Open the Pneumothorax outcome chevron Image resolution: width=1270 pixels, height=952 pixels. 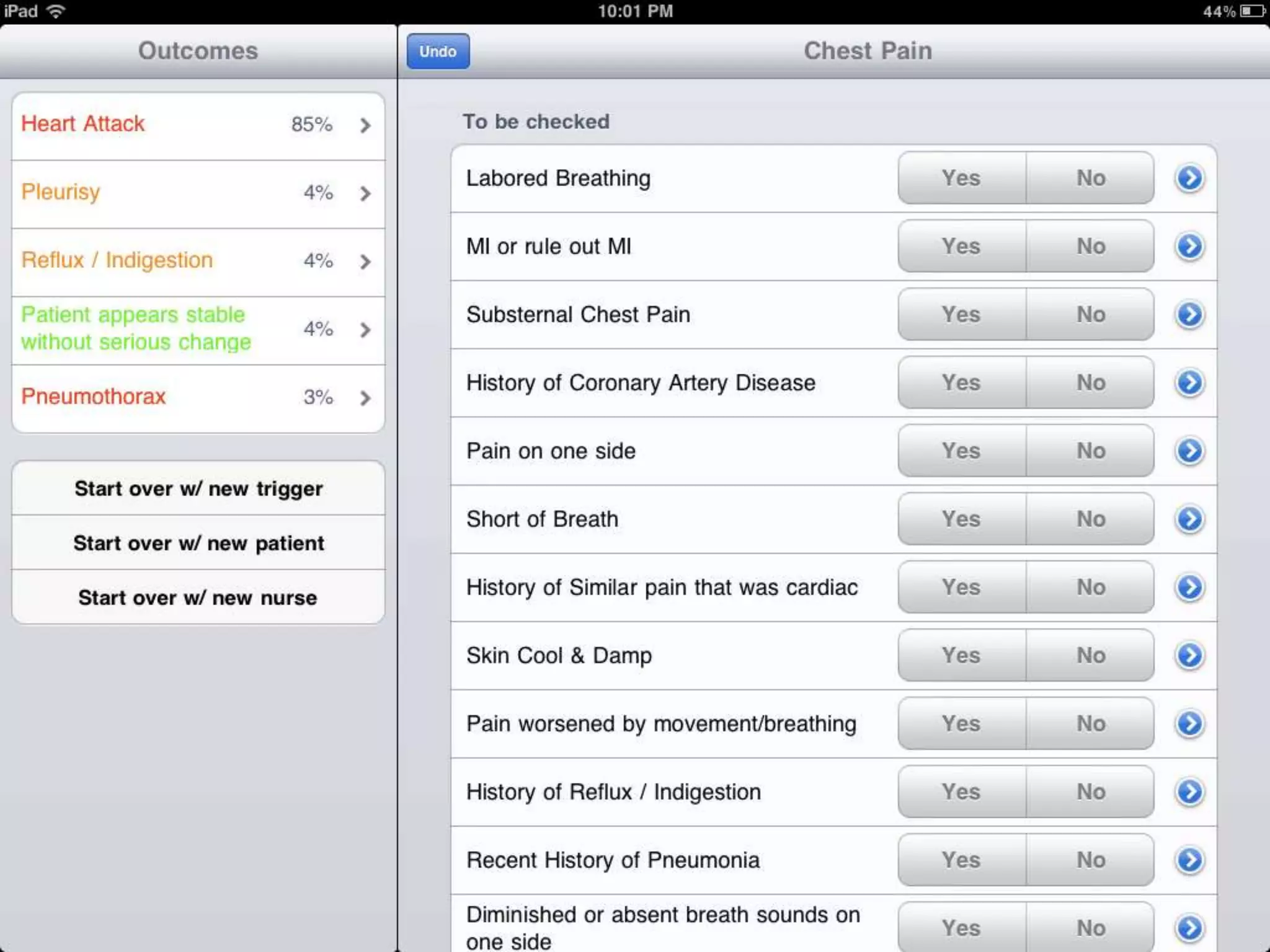click(x=365, y=398)
